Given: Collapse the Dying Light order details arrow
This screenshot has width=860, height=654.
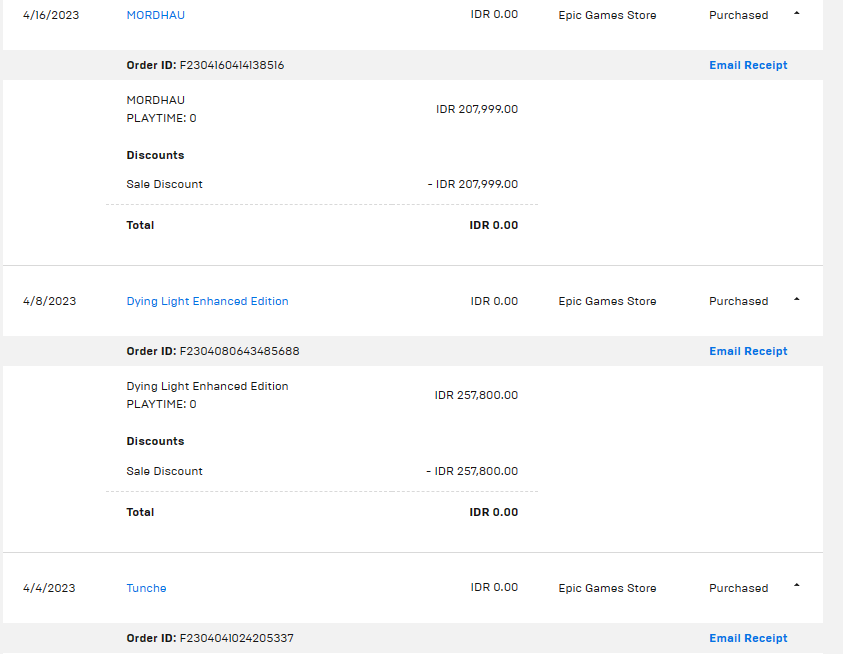Looking at the screenshot, I should pos(797,299).
